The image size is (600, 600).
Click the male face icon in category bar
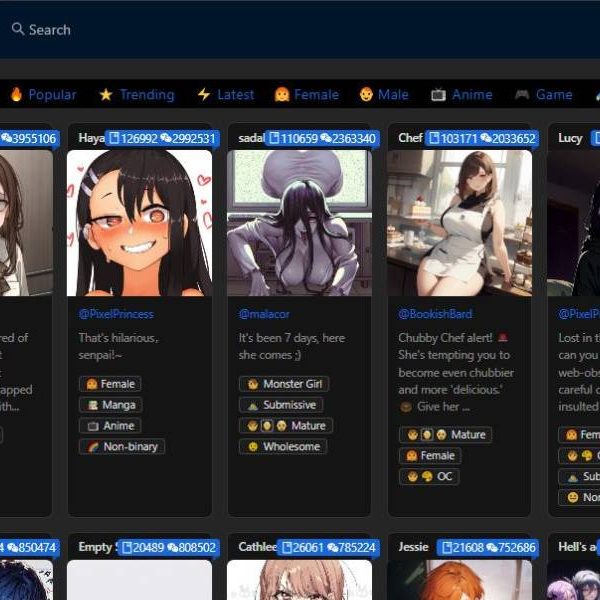tap(366, 95)
